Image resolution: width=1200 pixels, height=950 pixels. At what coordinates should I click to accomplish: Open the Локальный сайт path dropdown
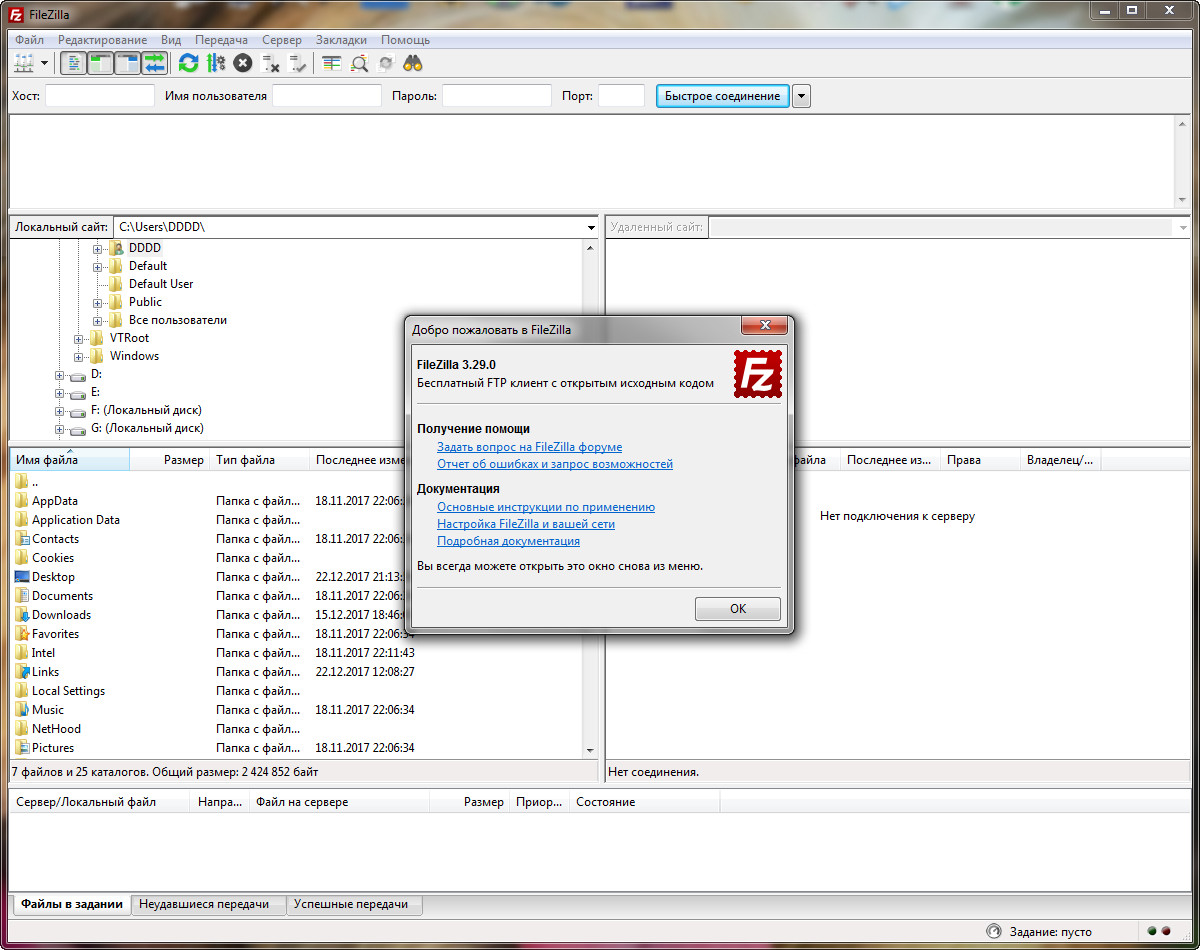coord(591,228)
